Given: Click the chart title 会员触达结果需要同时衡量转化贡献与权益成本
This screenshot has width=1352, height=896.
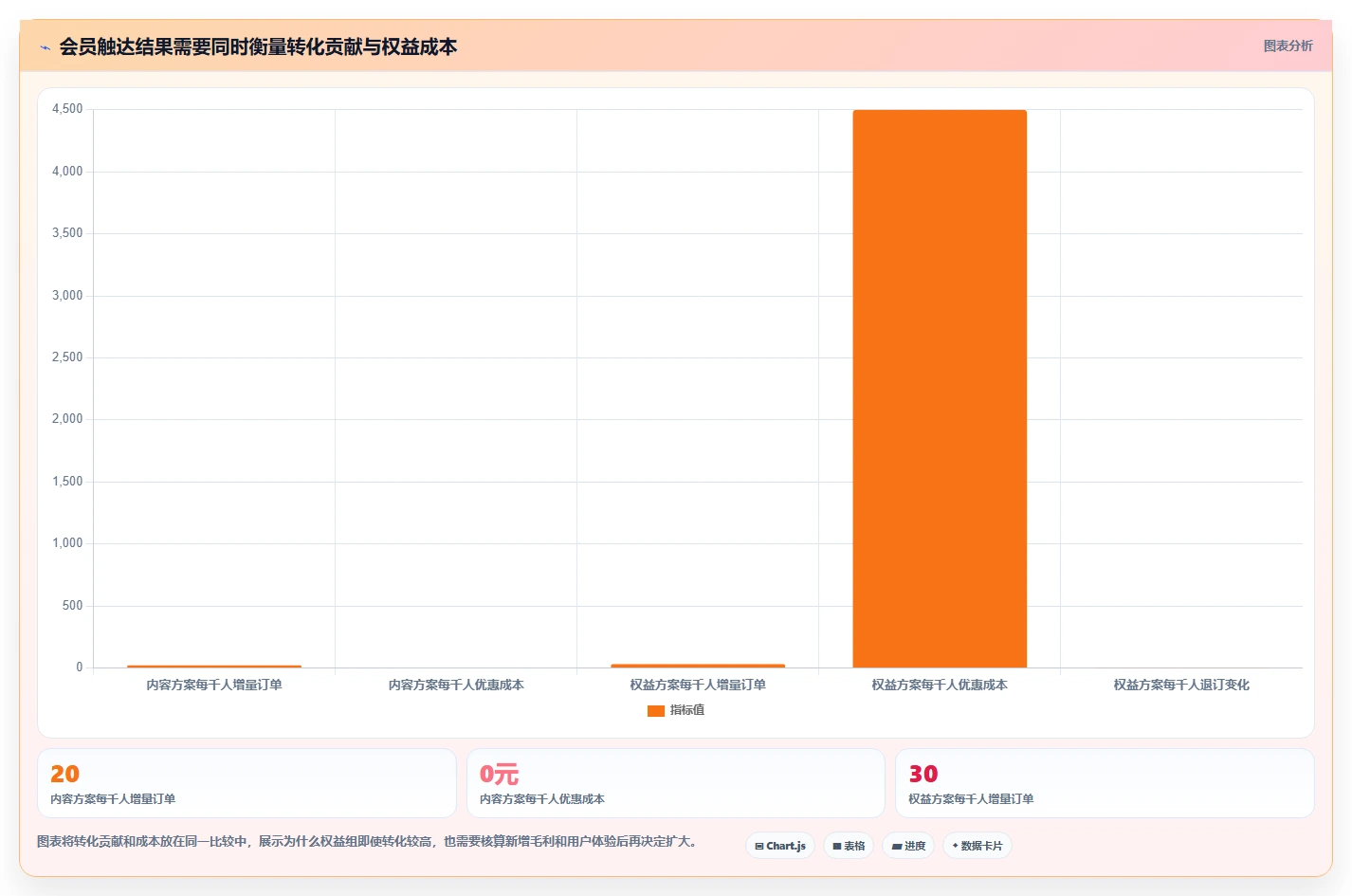Looking at the screenshot, I should coord(258,46).
